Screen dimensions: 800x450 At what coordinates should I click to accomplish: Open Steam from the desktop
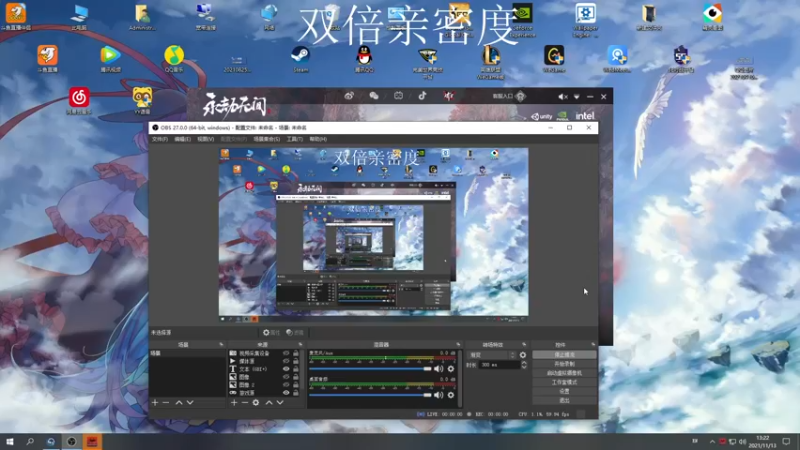[301, 58]
